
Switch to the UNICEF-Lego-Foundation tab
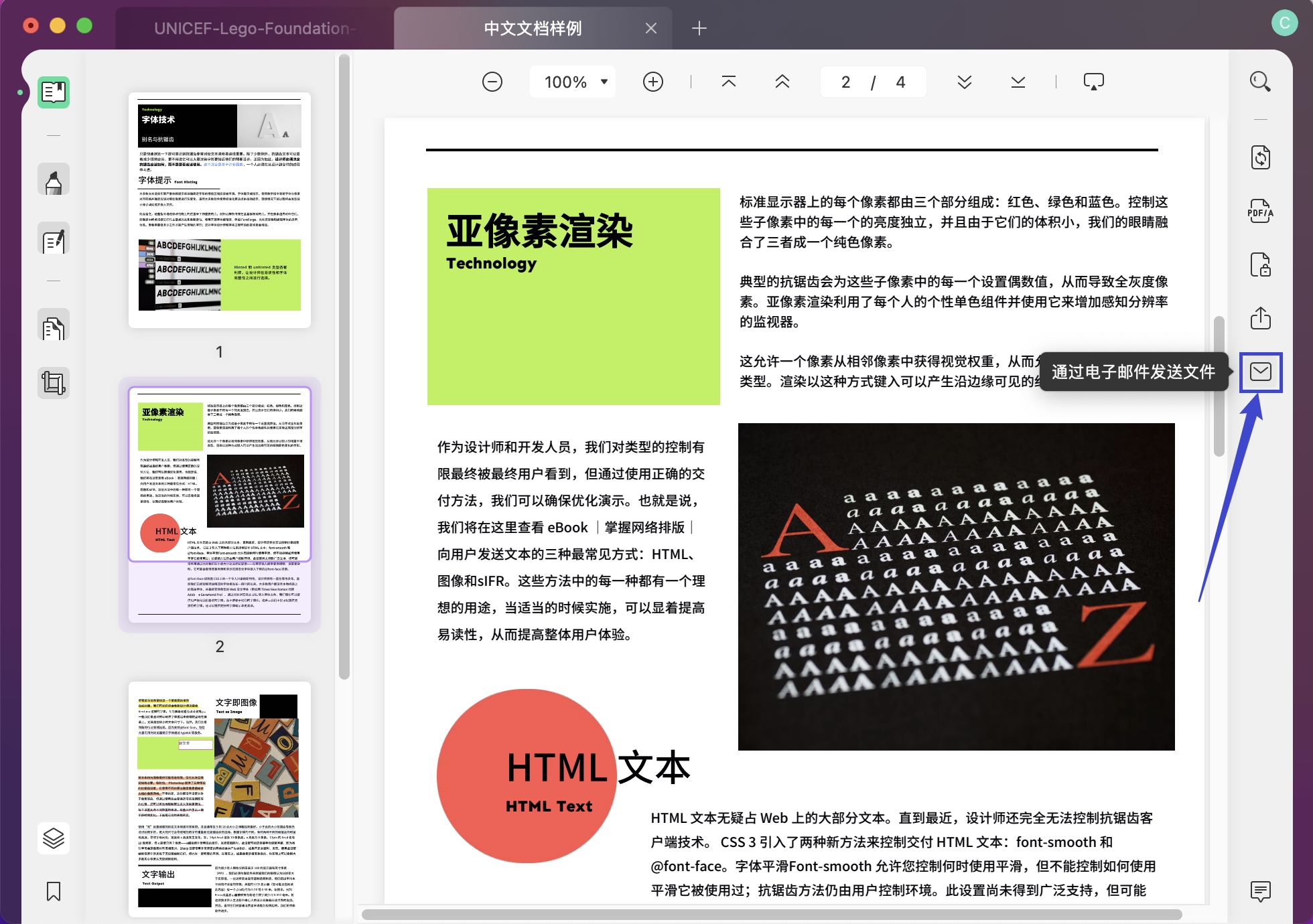click(x=252, y=28)
